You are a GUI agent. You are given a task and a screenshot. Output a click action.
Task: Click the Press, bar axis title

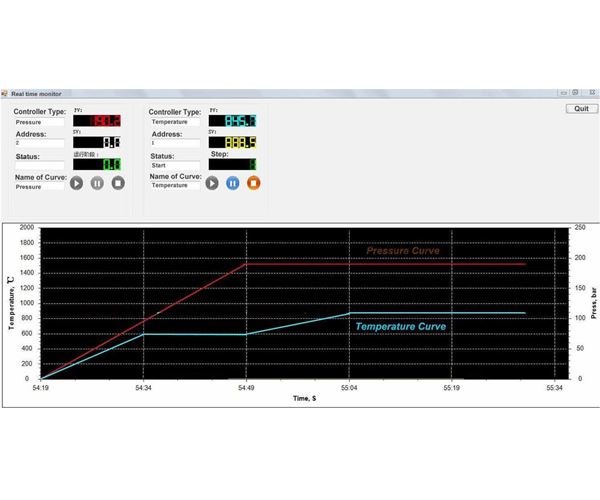[593, 303]
